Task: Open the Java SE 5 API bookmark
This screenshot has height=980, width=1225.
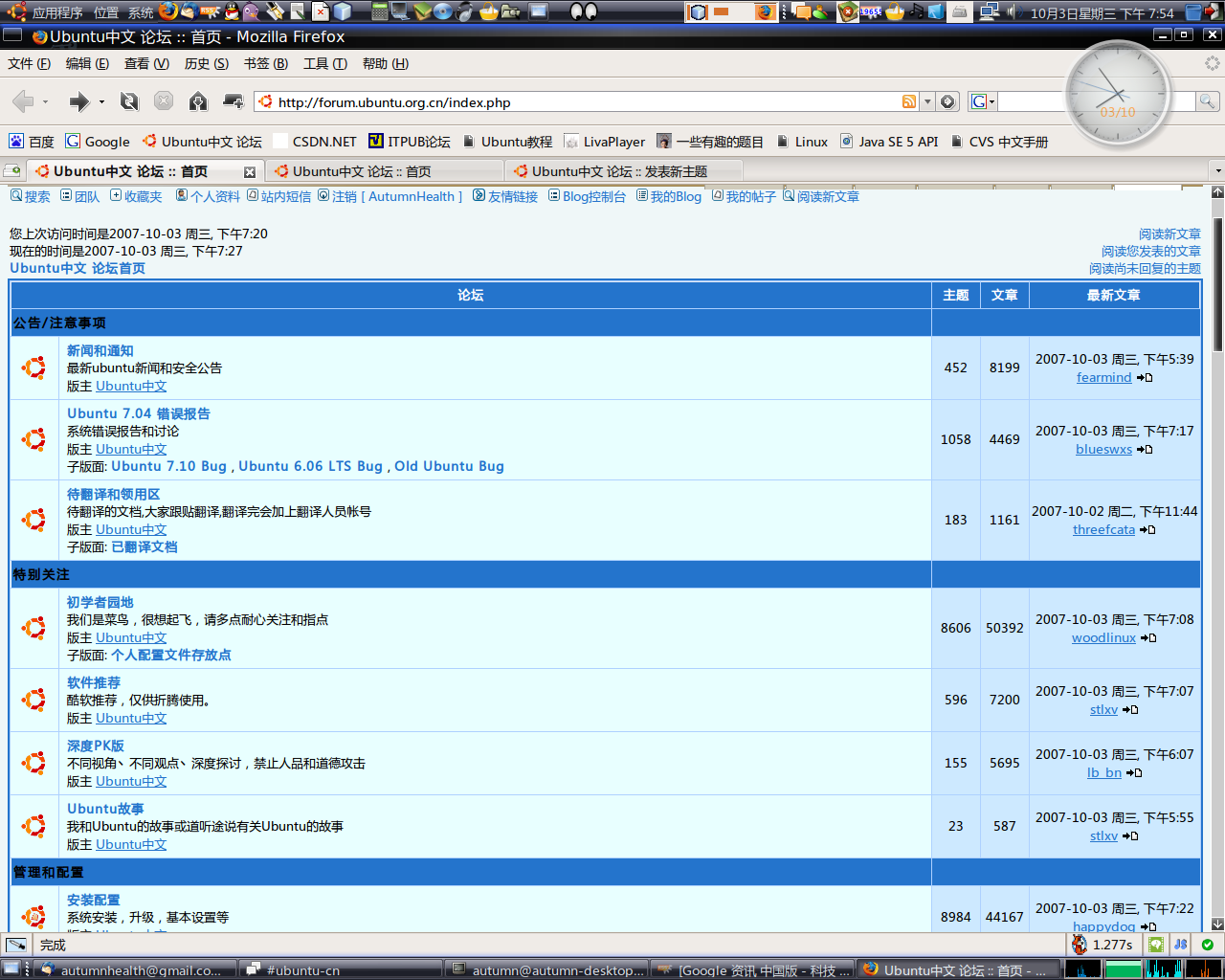Action: click(889, 142)
